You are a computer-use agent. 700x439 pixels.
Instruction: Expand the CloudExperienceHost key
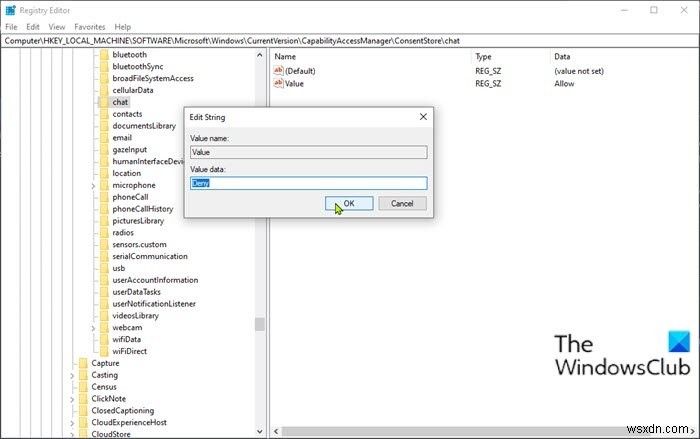pyautogui.click(x=72, y=422)
